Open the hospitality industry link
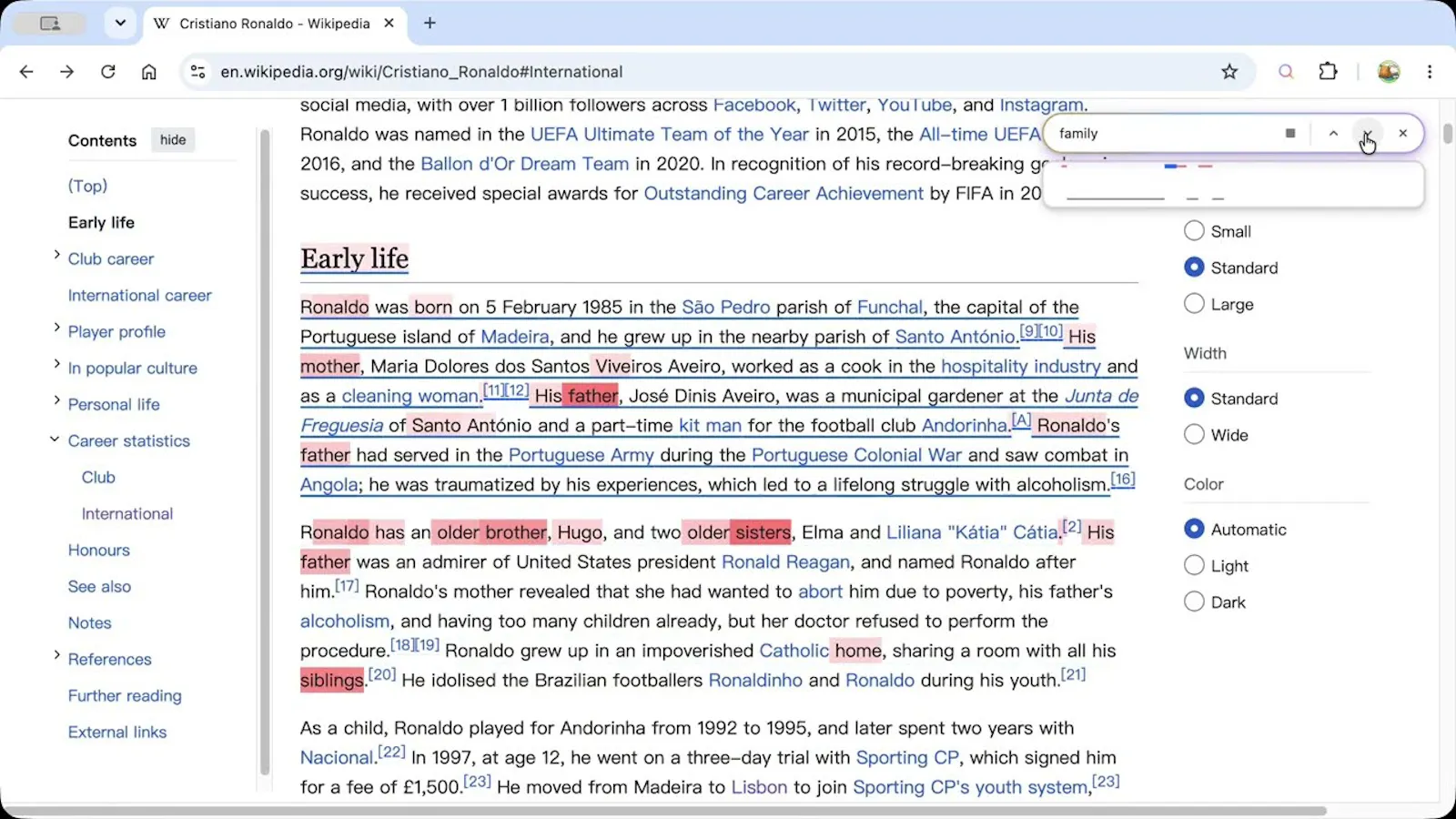Screen dimensions: 1456x819 pos(1021,366)
